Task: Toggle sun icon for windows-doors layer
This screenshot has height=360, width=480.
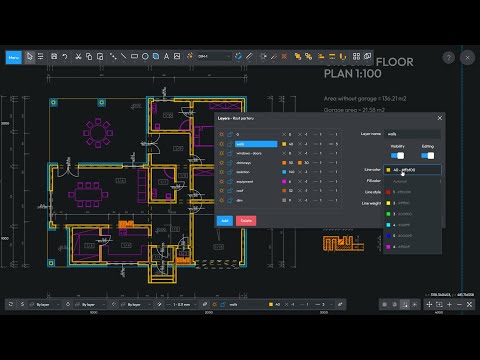Action: point(221,153)
